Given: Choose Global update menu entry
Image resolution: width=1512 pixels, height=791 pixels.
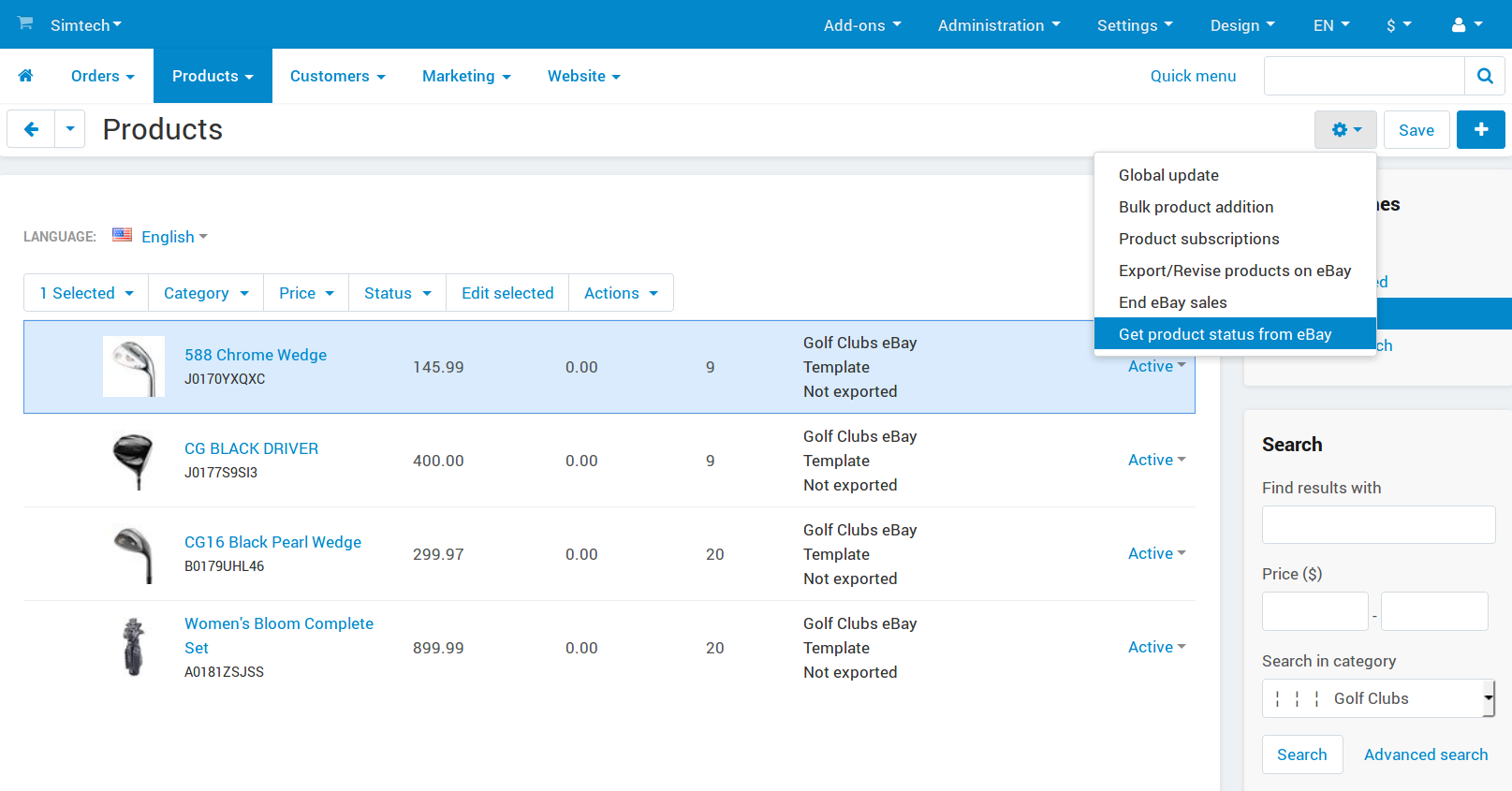Looking at the screenshot, I should [x=1168, y=175].
